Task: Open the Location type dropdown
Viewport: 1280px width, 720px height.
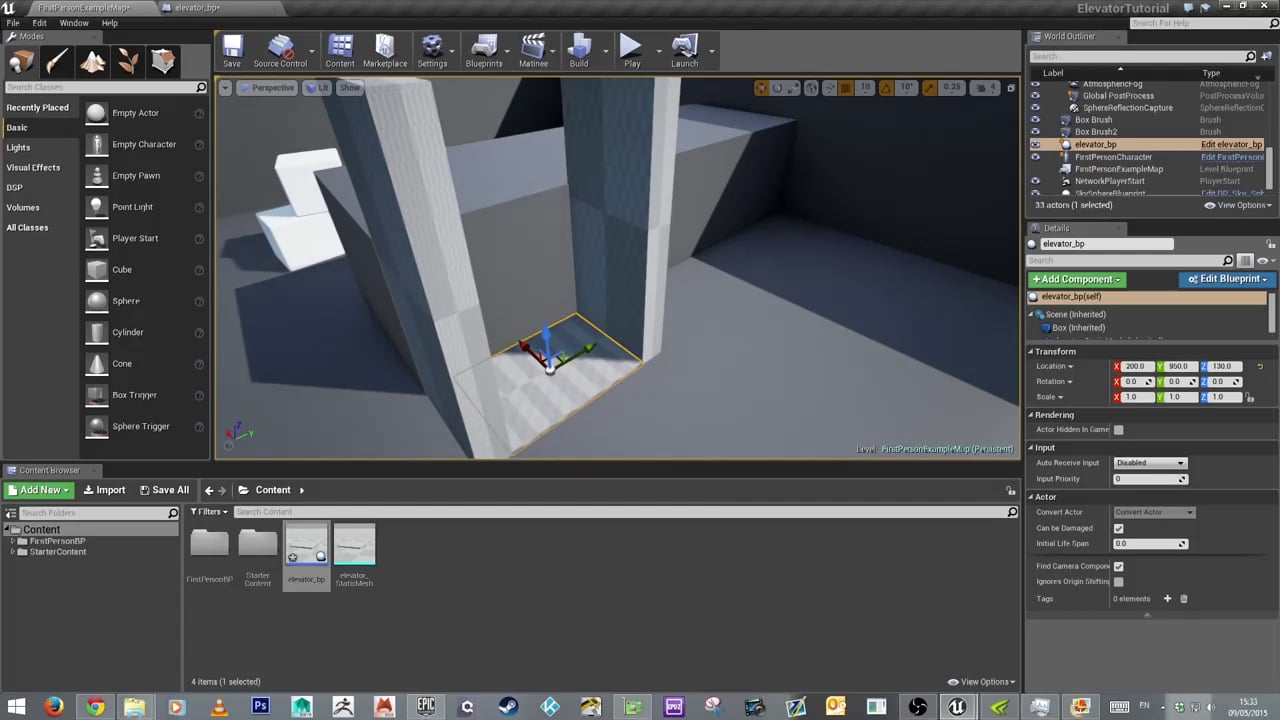Action: pyautogui.click(x=1055, y=366)
